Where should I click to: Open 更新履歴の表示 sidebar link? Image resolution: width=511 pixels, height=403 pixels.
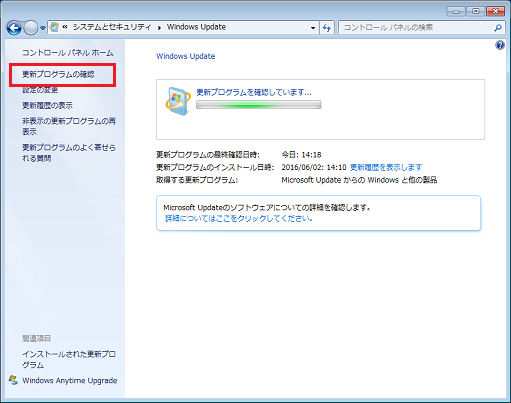point(47,105)
